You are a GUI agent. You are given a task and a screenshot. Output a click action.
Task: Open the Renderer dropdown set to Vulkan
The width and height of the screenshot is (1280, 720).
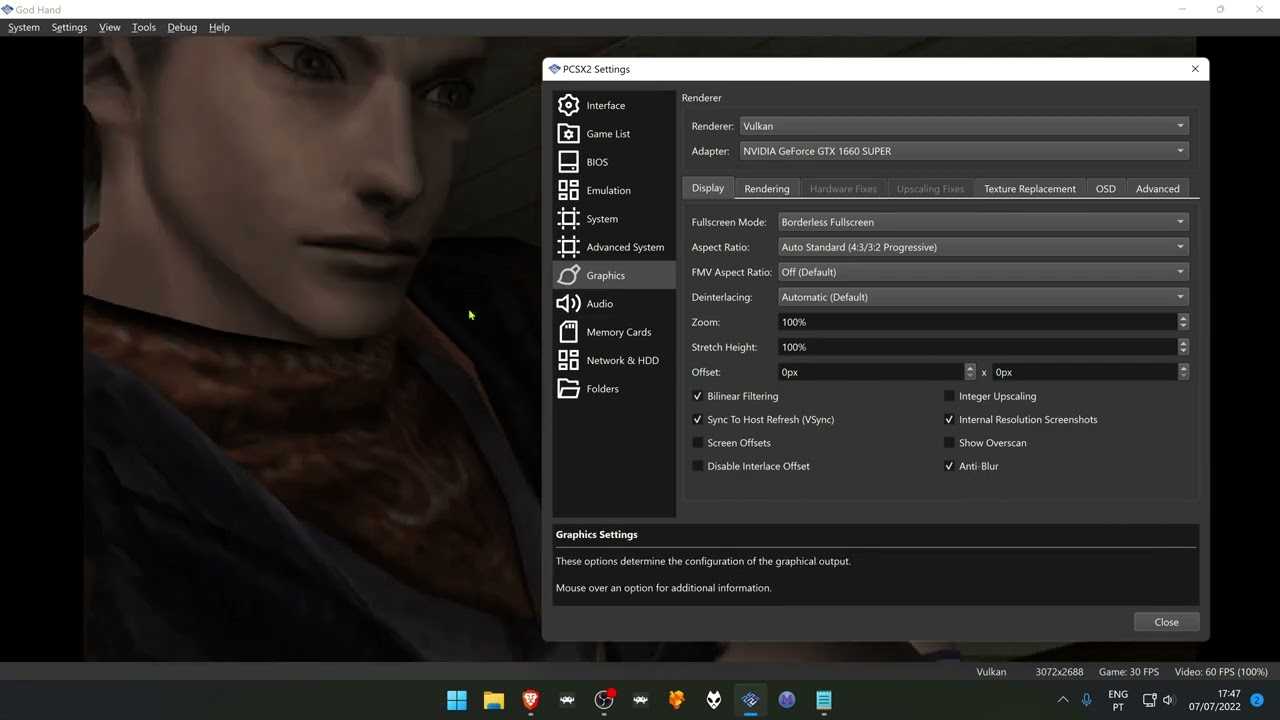(x=964, y=126)
